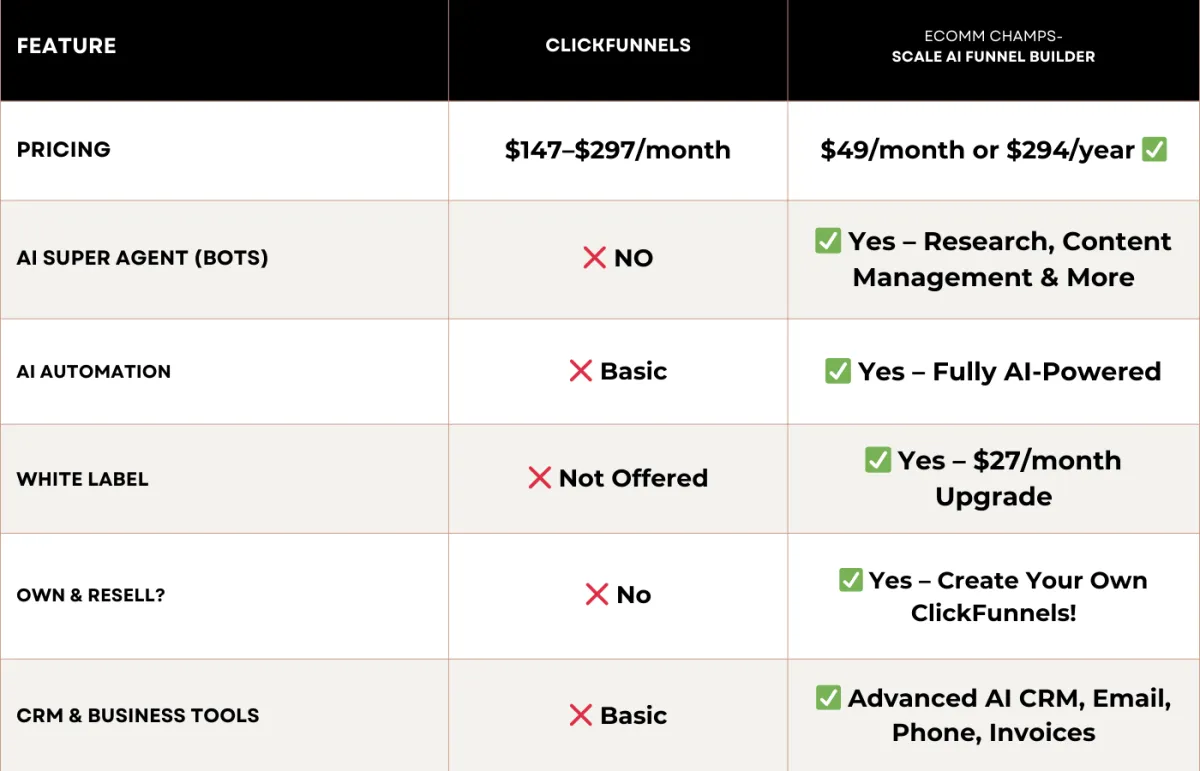The width and height of the screenshot is (1200, 771).
Task: Click the green checkmark beside $294/year pricing
Action: (1155, 150)
